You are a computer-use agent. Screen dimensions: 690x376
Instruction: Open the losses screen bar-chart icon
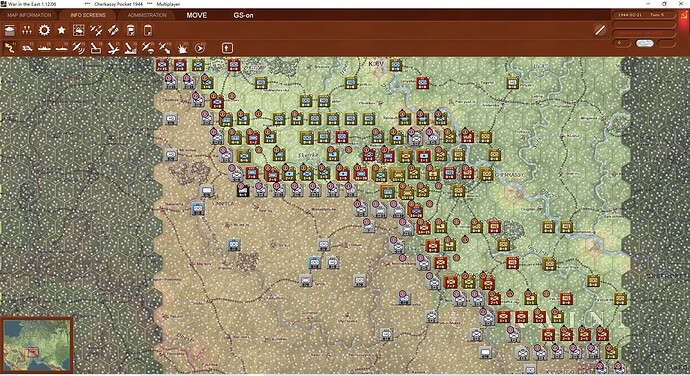coord(27,30)
